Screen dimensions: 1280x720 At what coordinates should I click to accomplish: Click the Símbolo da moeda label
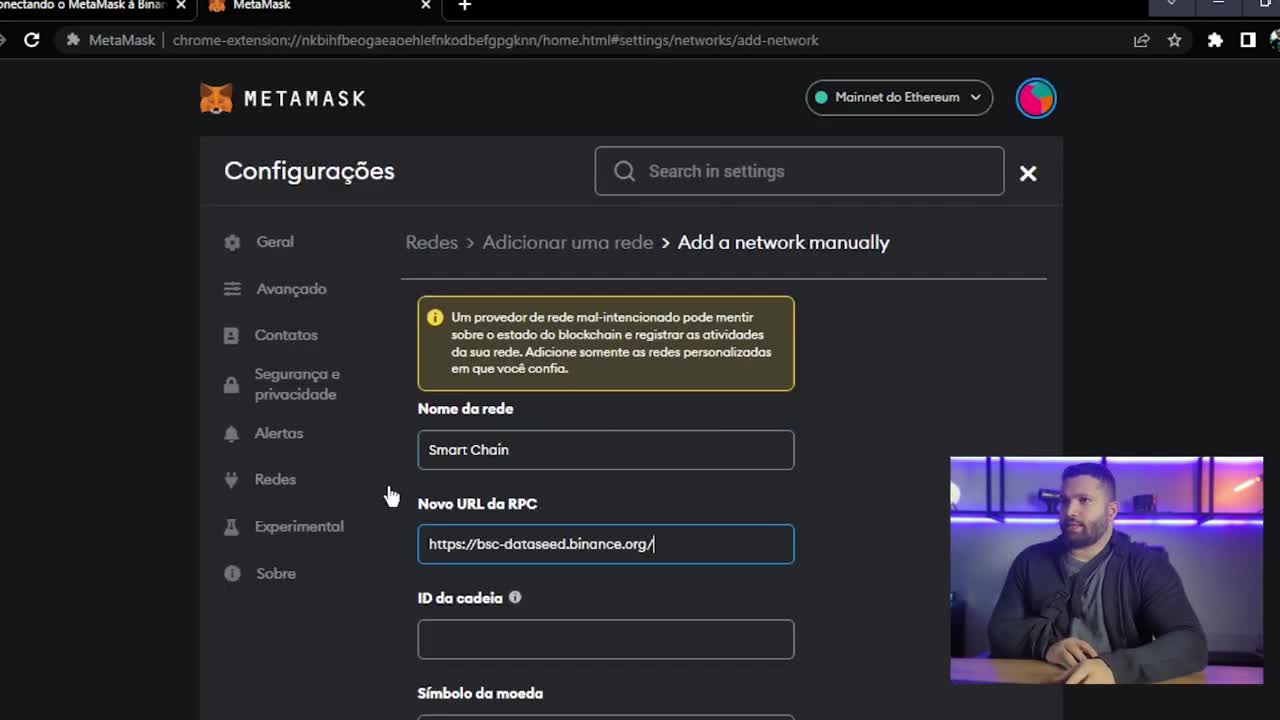480,693
